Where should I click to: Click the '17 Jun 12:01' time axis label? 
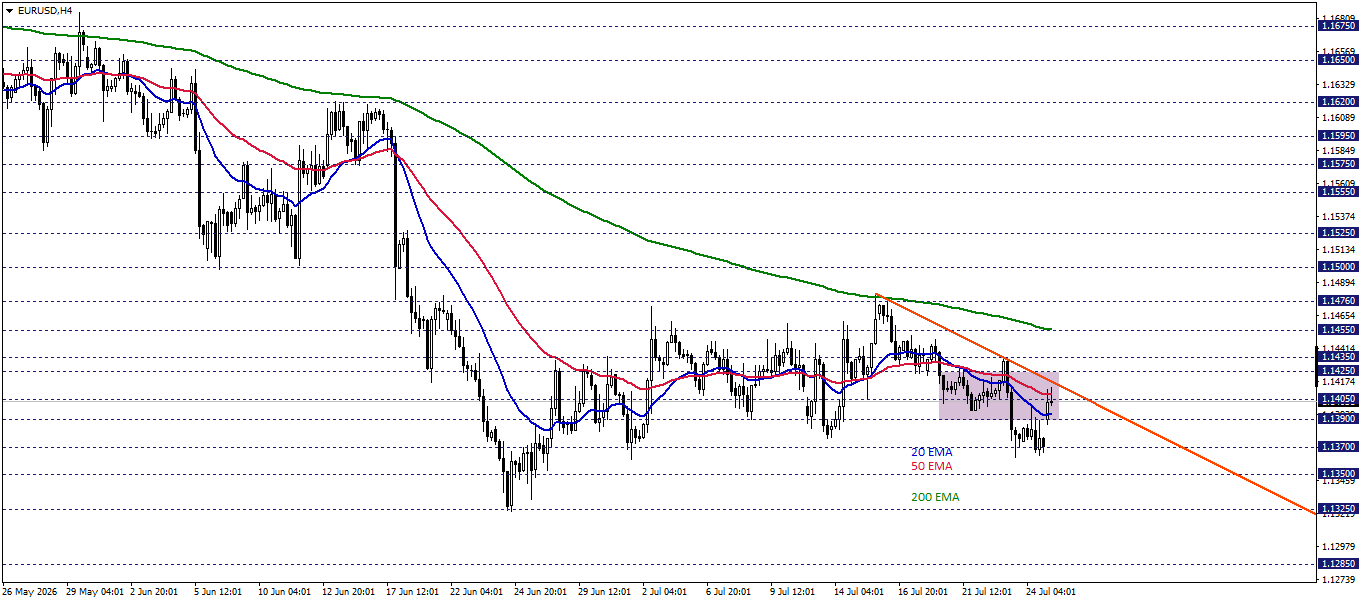pos(412,592)
